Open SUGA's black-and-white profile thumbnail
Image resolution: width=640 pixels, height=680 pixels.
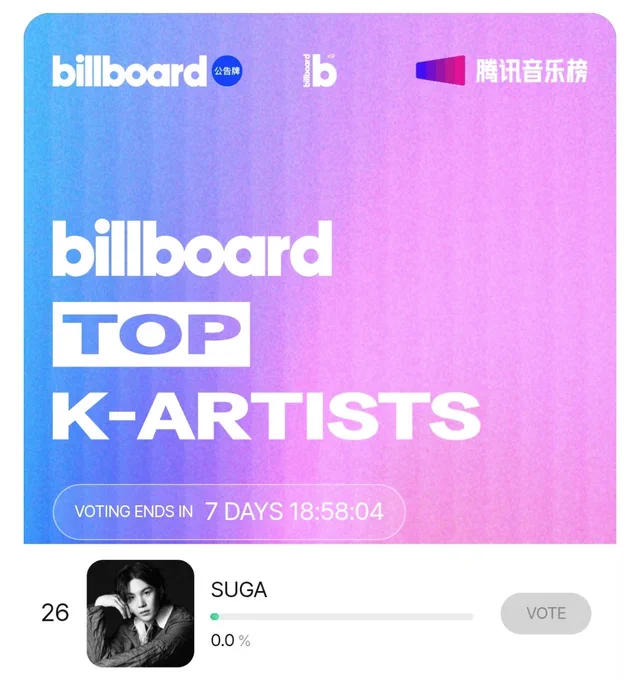[x=140, y=613]
